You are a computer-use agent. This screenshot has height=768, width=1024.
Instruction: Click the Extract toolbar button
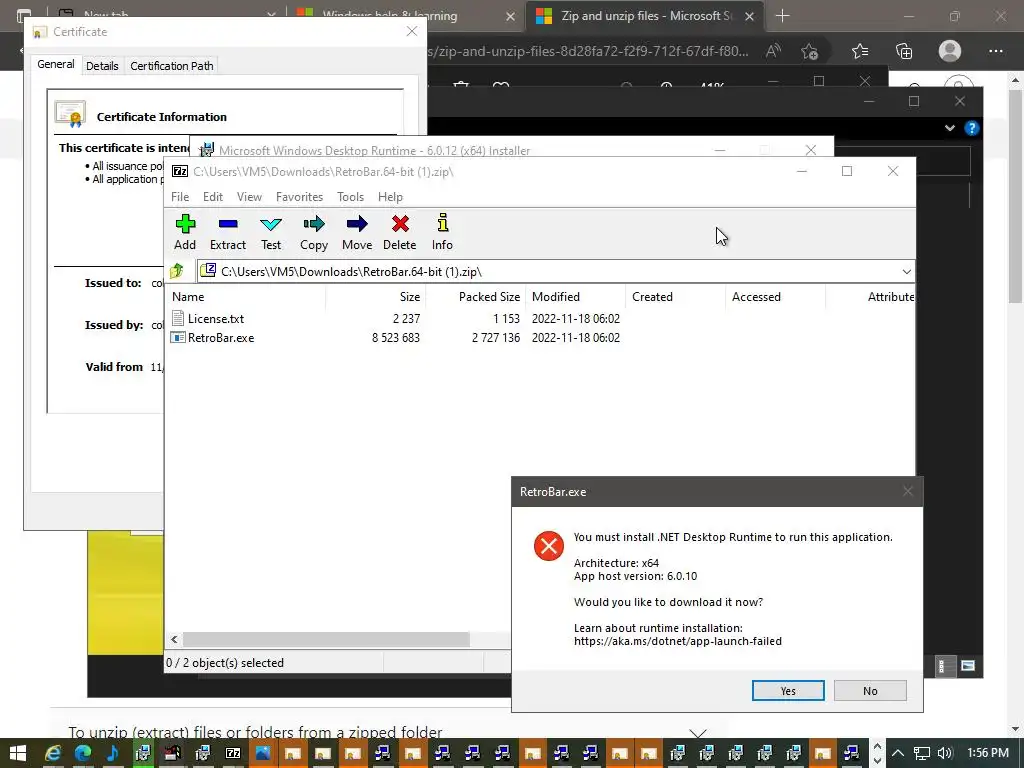tap(227, 232)
